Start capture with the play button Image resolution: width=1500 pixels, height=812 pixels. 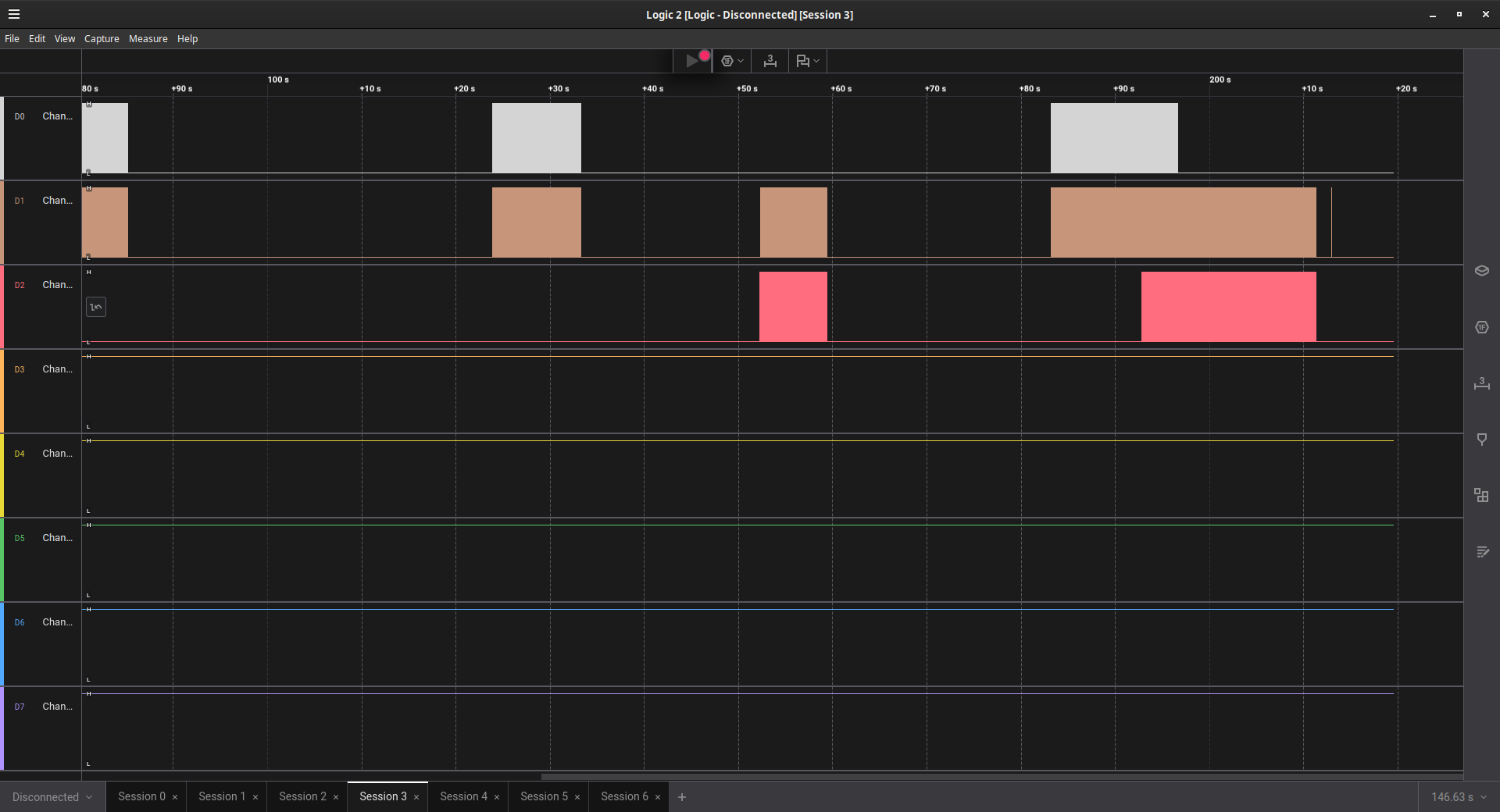(691, 61)
